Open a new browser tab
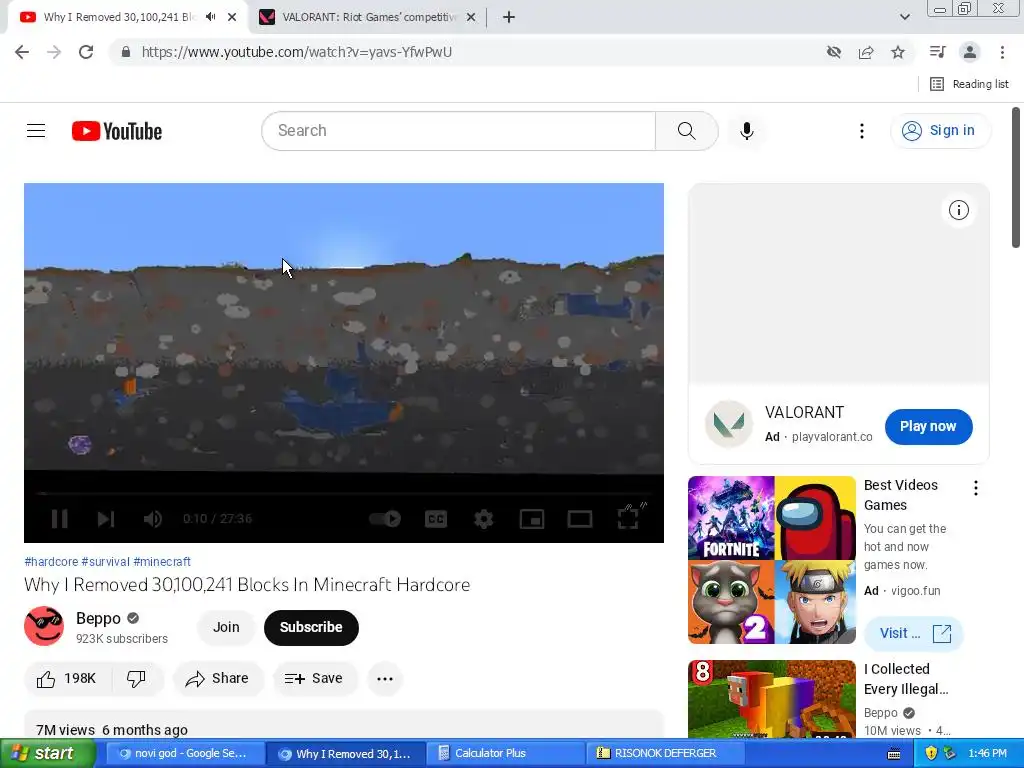This screenshot has height=768, width=1024. pos(509,18)
